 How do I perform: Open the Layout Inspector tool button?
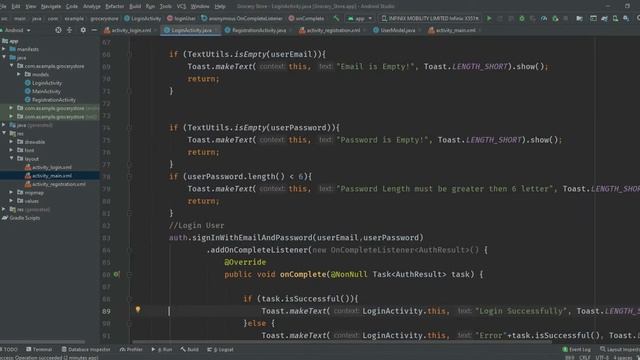[619, 349]
